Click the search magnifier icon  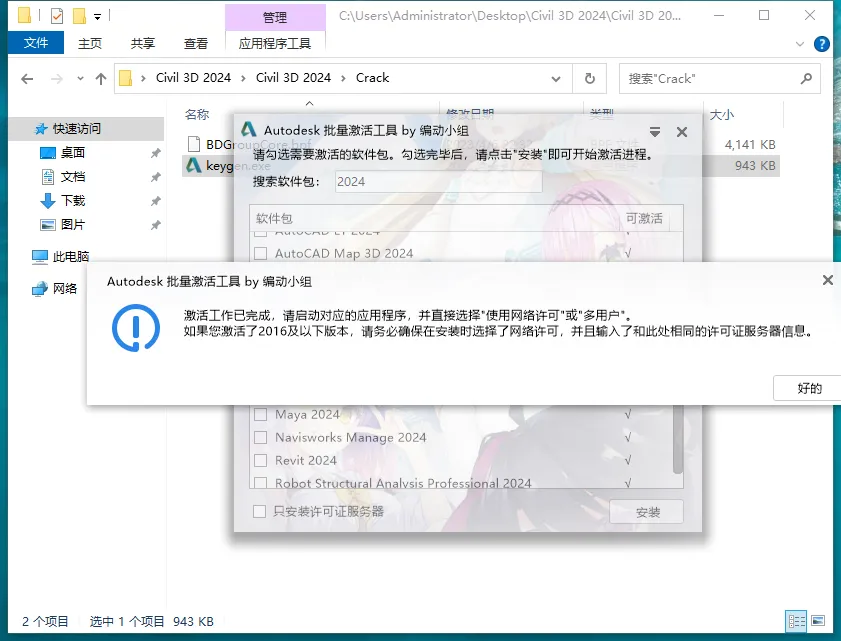click(x=806, y=79)
